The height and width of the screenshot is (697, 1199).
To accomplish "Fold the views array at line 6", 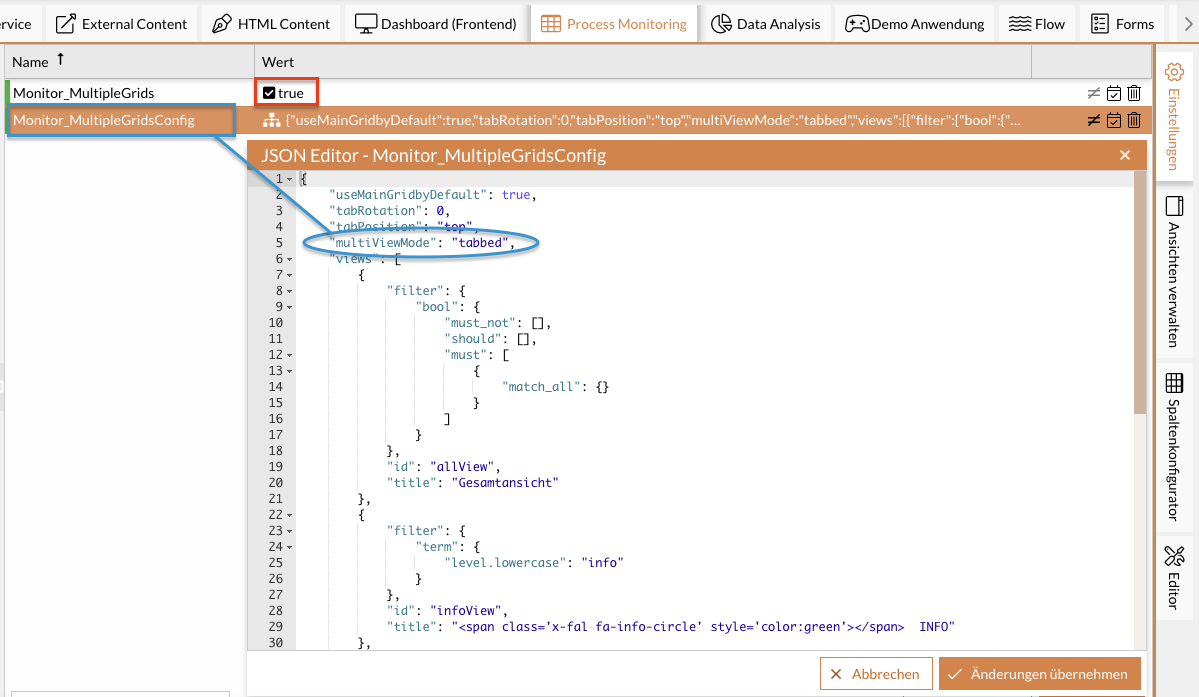I will coord(290,259).
